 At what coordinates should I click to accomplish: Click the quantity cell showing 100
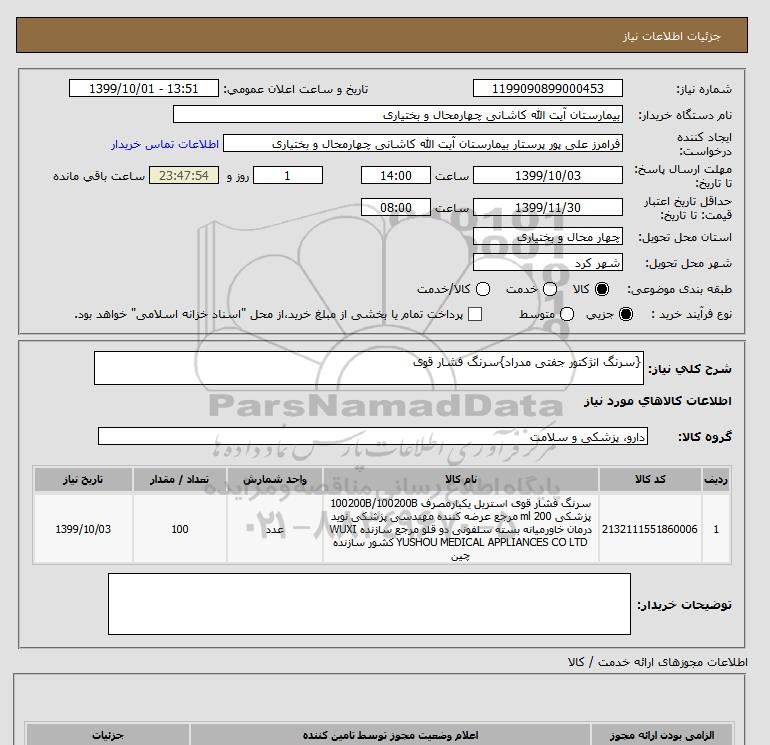180,529
